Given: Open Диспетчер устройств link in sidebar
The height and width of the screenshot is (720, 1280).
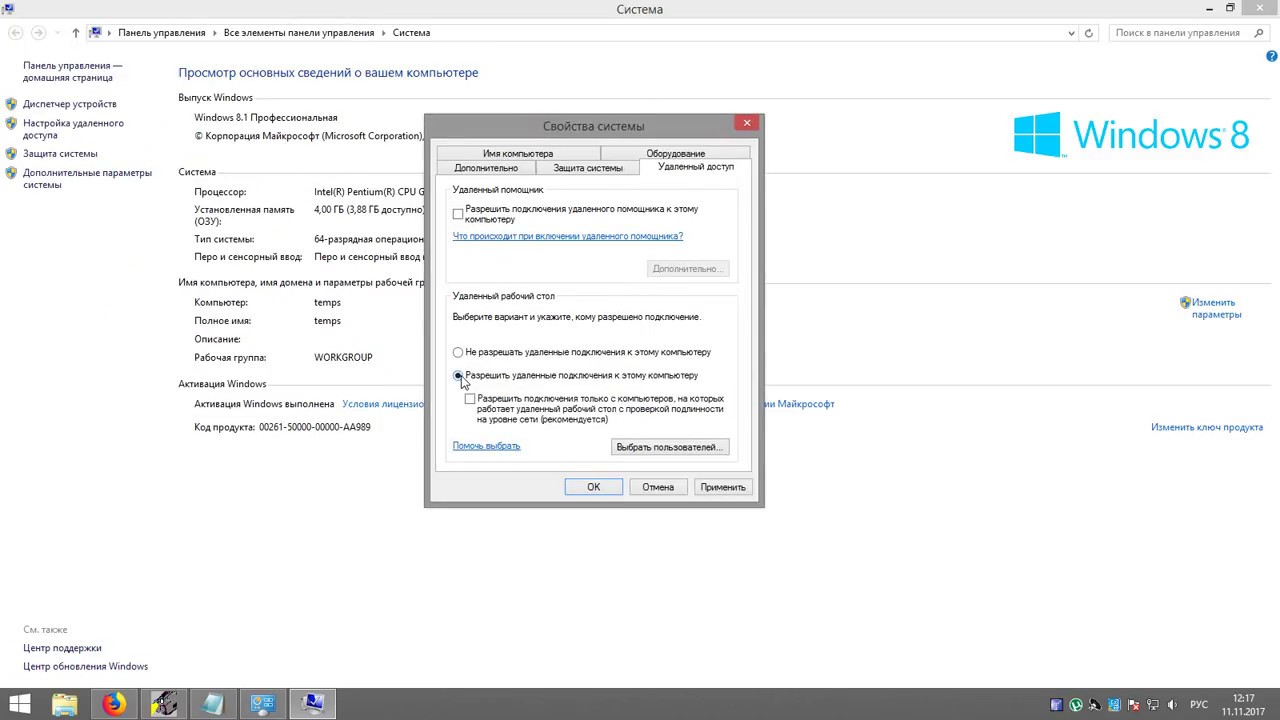Looking at the screenshot, I should [x=70, y=104].
